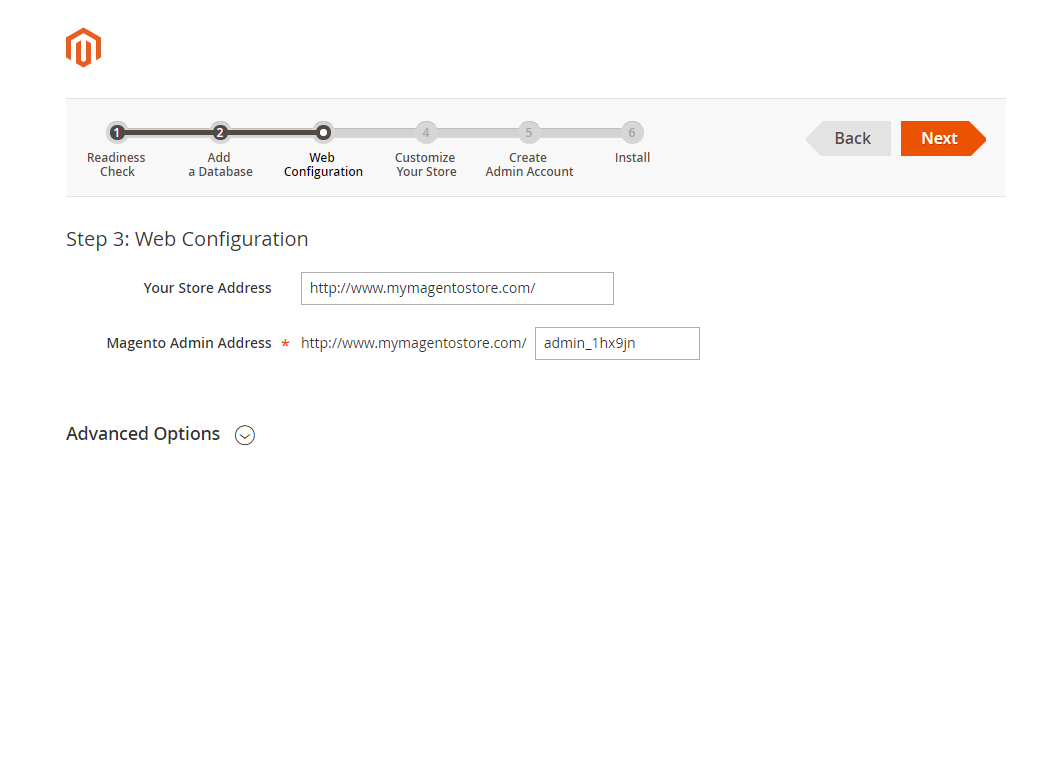1048x784 pixels.
Task: Click the Install step circle
Action: (632, 132)
